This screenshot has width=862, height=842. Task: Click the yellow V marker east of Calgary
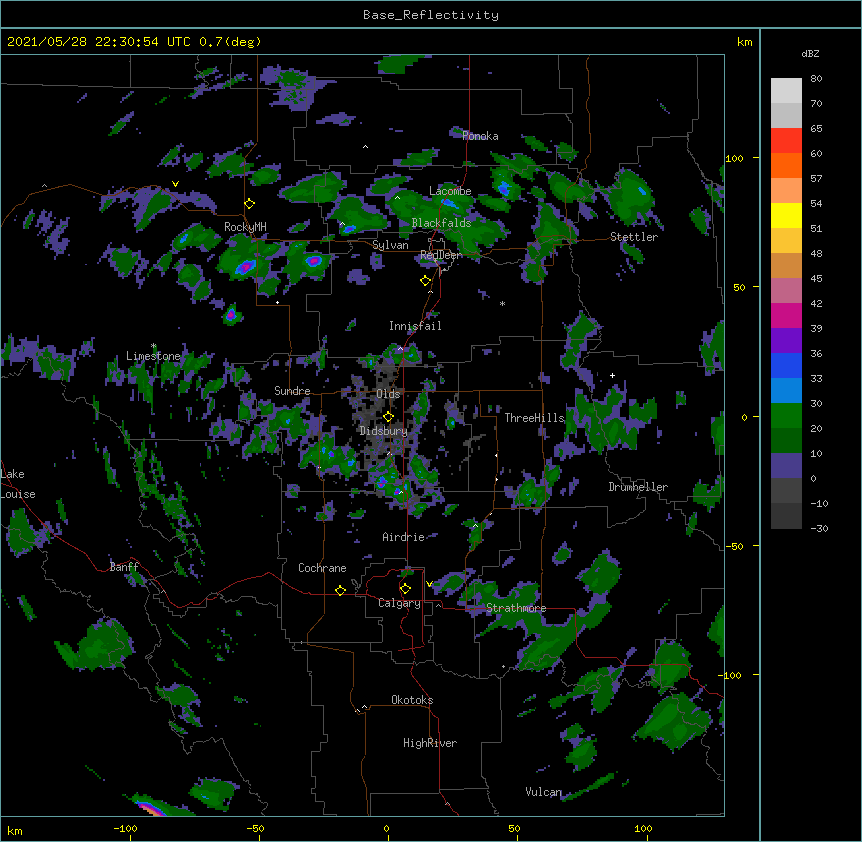429,584
